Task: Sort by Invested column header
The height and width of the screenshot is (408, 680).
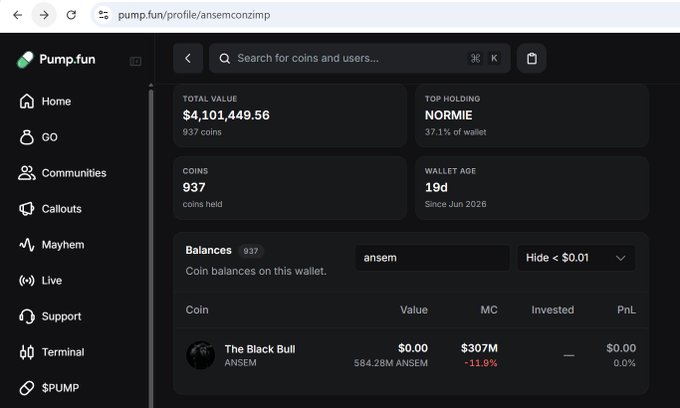Action: click(552, 310)
